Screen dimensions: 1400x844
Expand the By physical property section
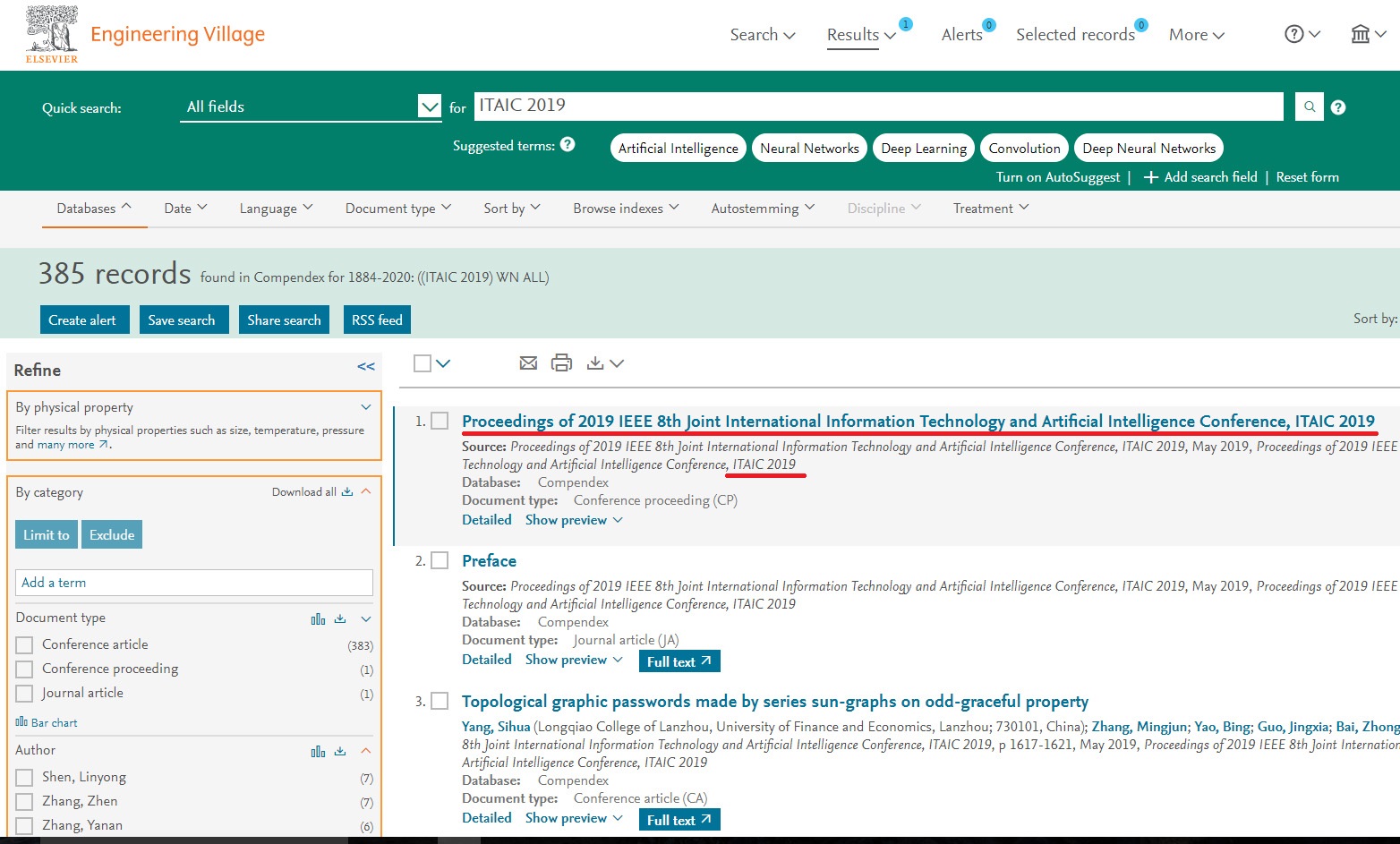(366, 407)
